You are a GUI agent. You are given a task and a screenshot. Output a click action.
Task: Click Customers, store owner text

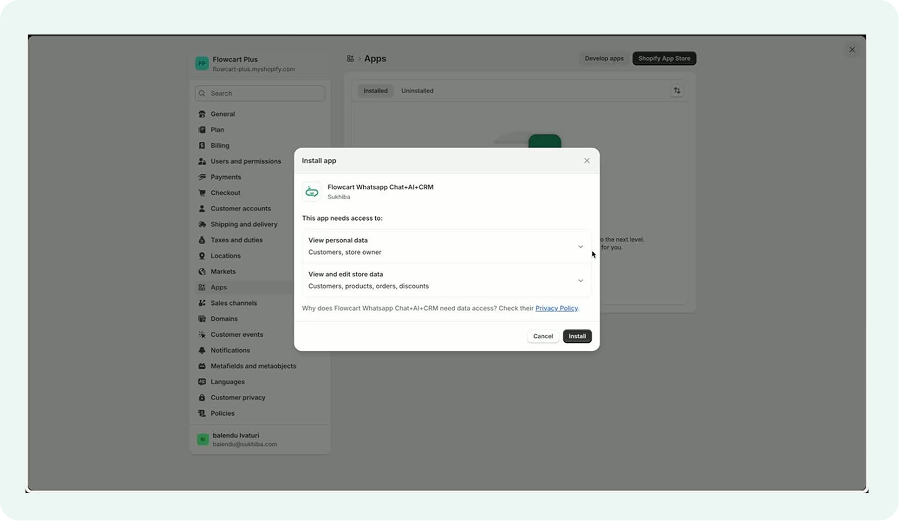pos(345,252)
